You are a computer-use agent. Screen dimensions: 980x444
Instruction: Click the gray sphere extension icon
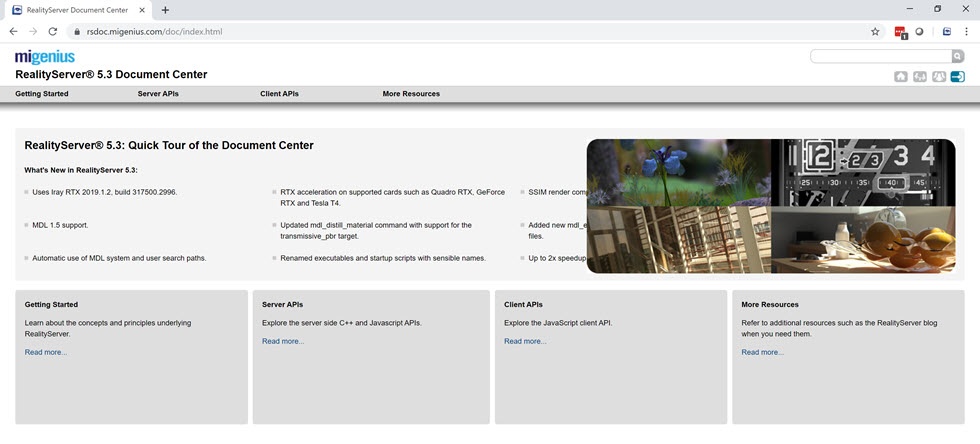pyautogui.click(x=919, y=31)
